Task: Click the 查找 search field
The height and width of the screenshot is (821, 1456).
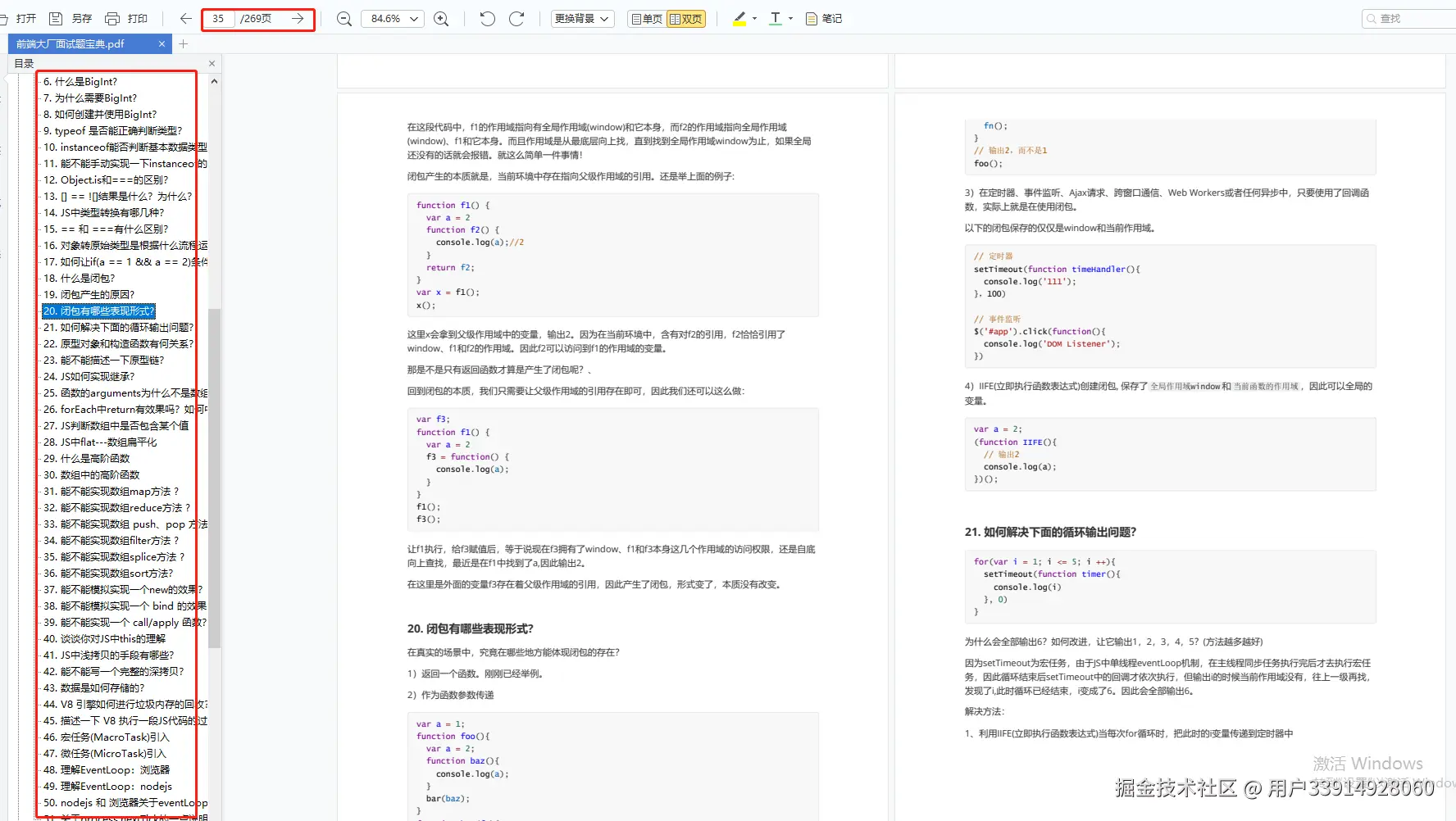Action: point(1408,18)
